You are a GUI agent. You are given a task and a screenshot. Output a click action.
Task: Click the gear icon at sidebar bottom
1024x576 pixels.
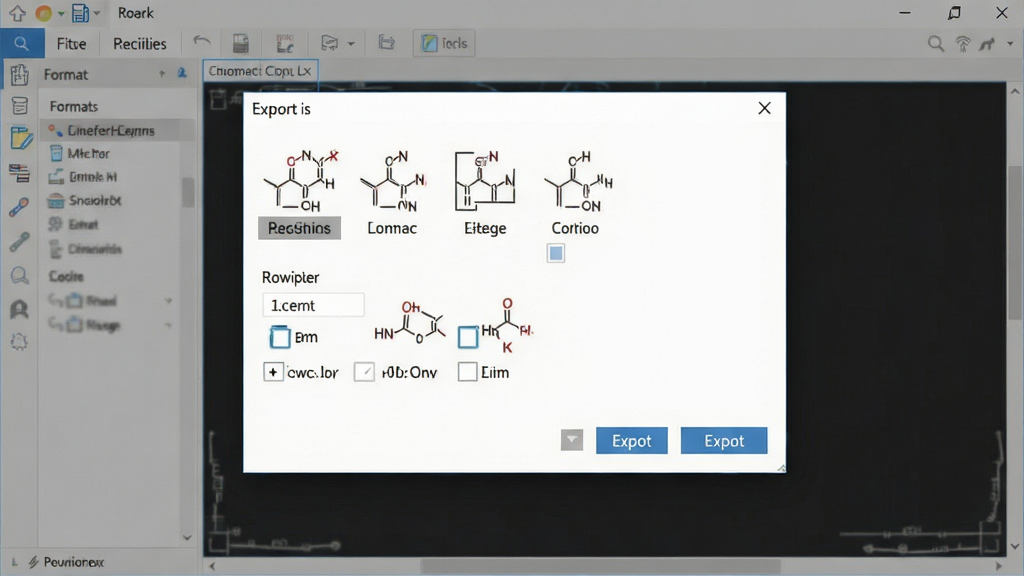[x=19, y=342]
